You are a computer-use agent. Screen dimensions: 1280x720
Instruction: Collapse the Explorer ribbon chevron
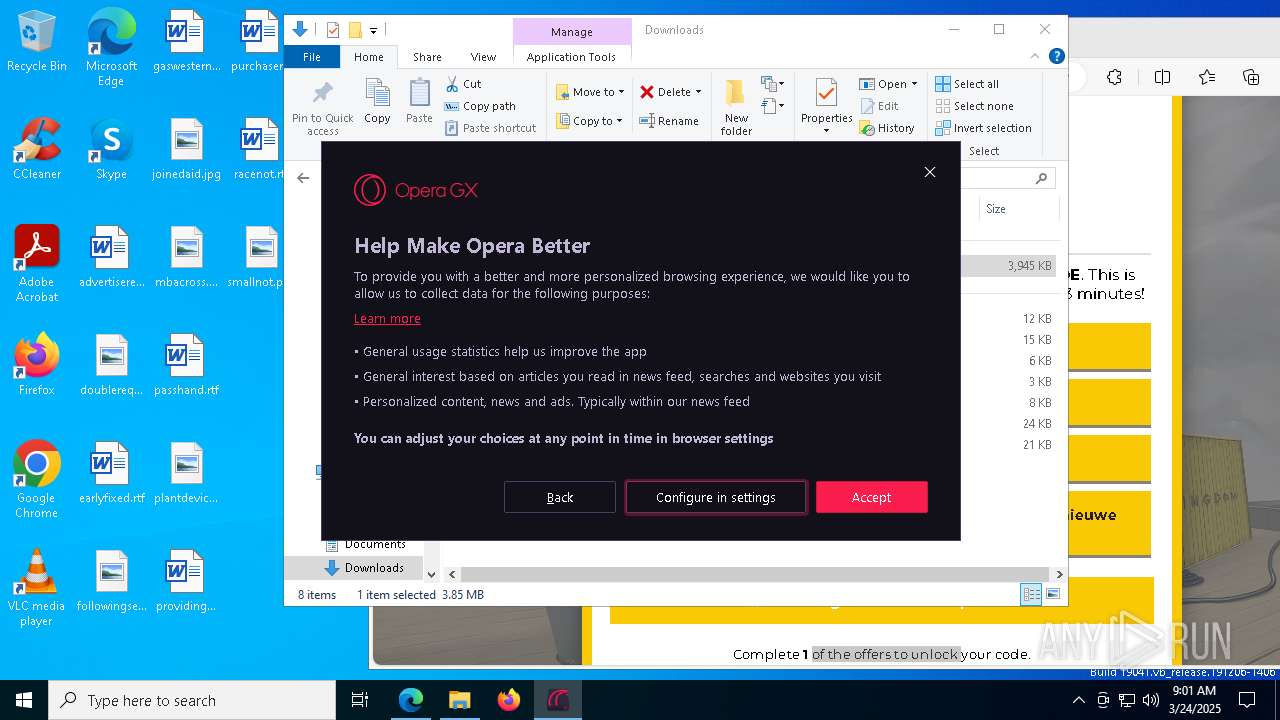click(x=1036, y=57)
